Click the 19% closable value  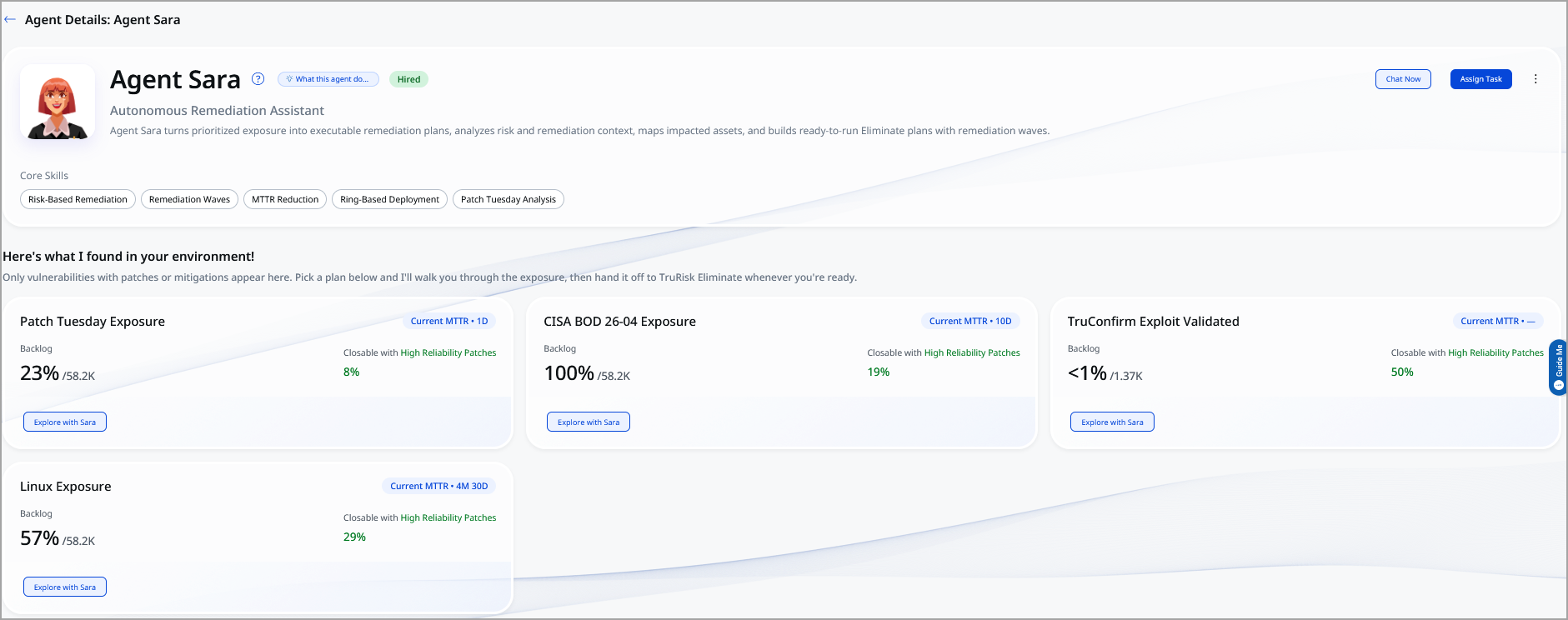pyautogui.click(x=879, y=372)
